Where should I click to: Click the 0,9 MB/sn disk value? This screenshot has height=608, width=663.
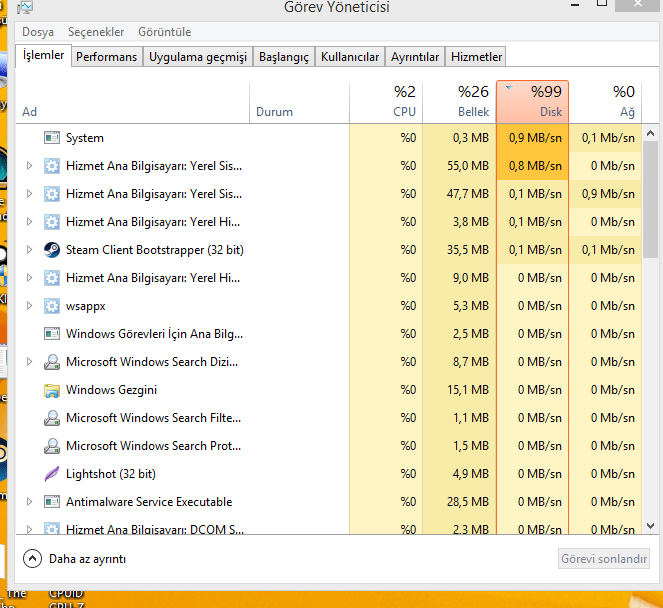click(x=535, y=138)
